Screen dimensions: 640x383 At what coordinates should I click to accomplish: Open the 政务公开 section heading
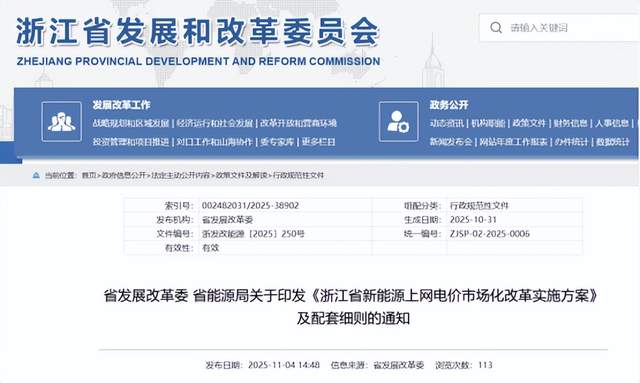[x=449, y=105]
